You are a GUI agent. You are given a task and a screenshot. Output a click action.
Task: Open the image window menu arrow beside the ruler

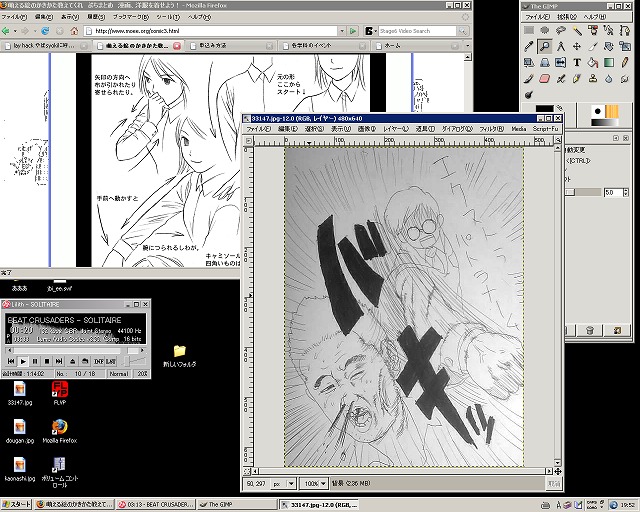[247, 140]
